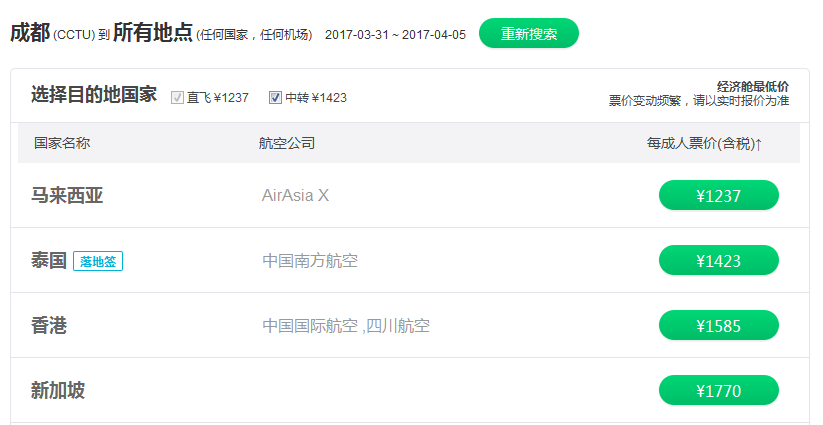Click 中国国际航空, 四川航空 airline text
The width and height of the screenshot is (823, 425).
(346, 326)
